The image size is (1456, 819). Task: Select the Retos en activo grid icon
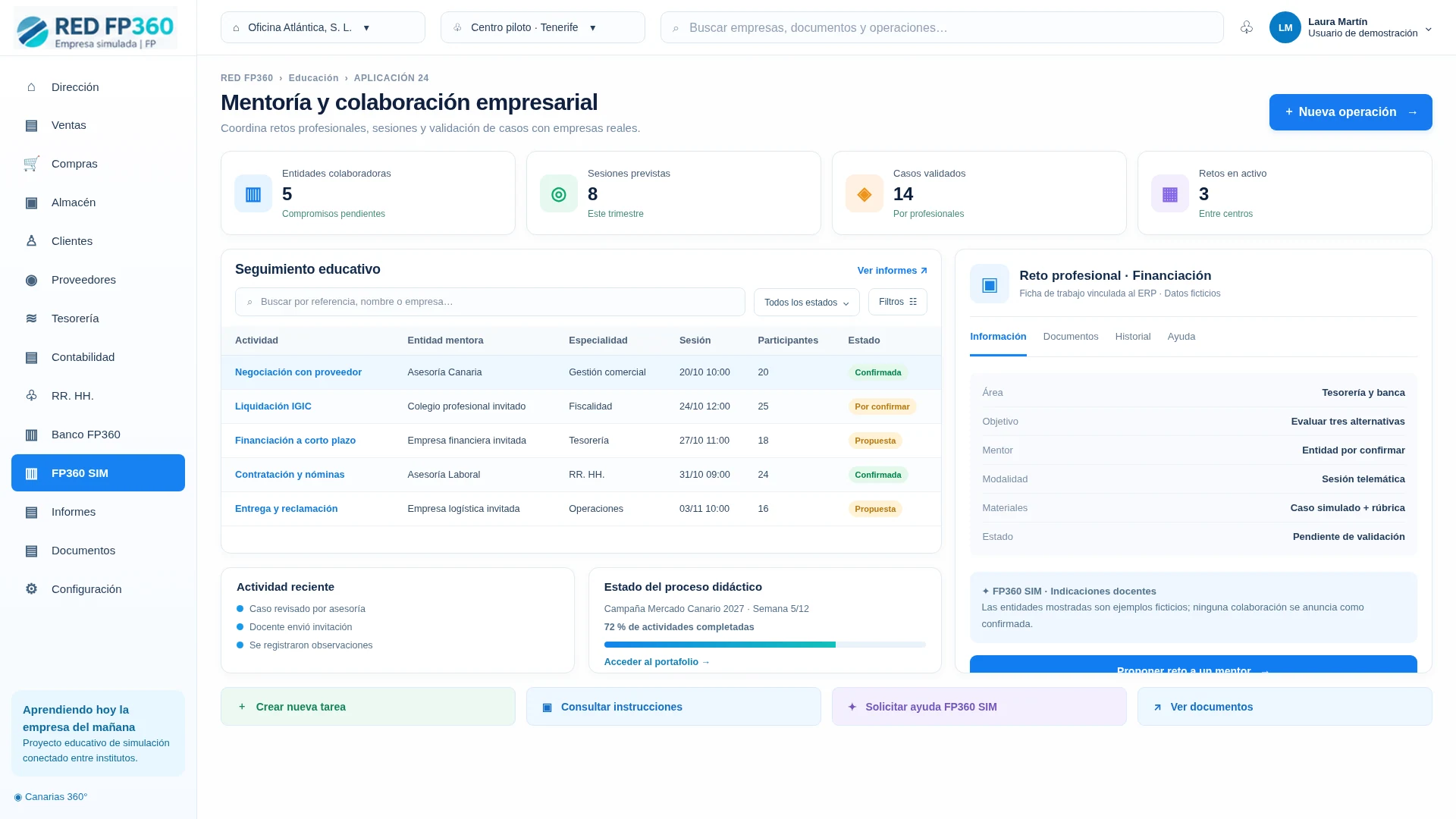tap(1170, 194)
